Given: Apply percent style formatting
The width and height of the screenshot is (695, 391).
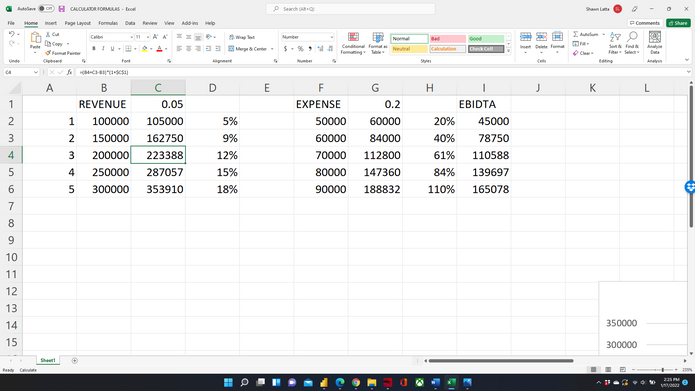Looking at the screenshot, I should [301, 49].
